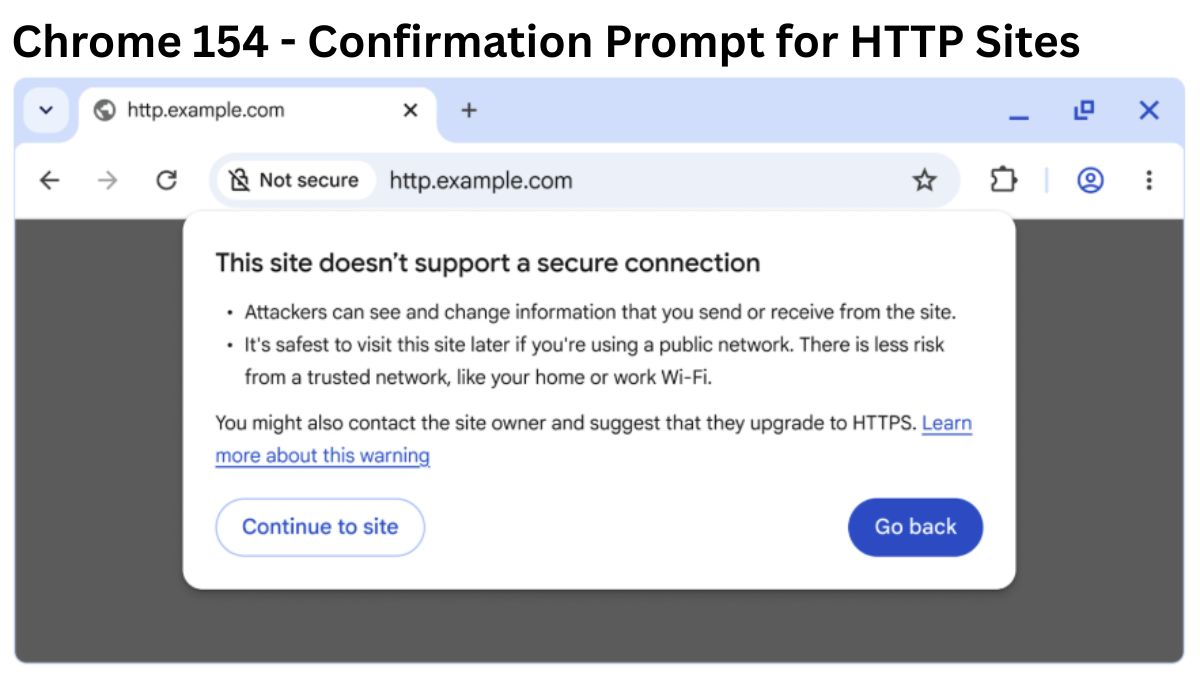Click the restore window icon
This screenshot has width=1200, height=675.
1084,110
